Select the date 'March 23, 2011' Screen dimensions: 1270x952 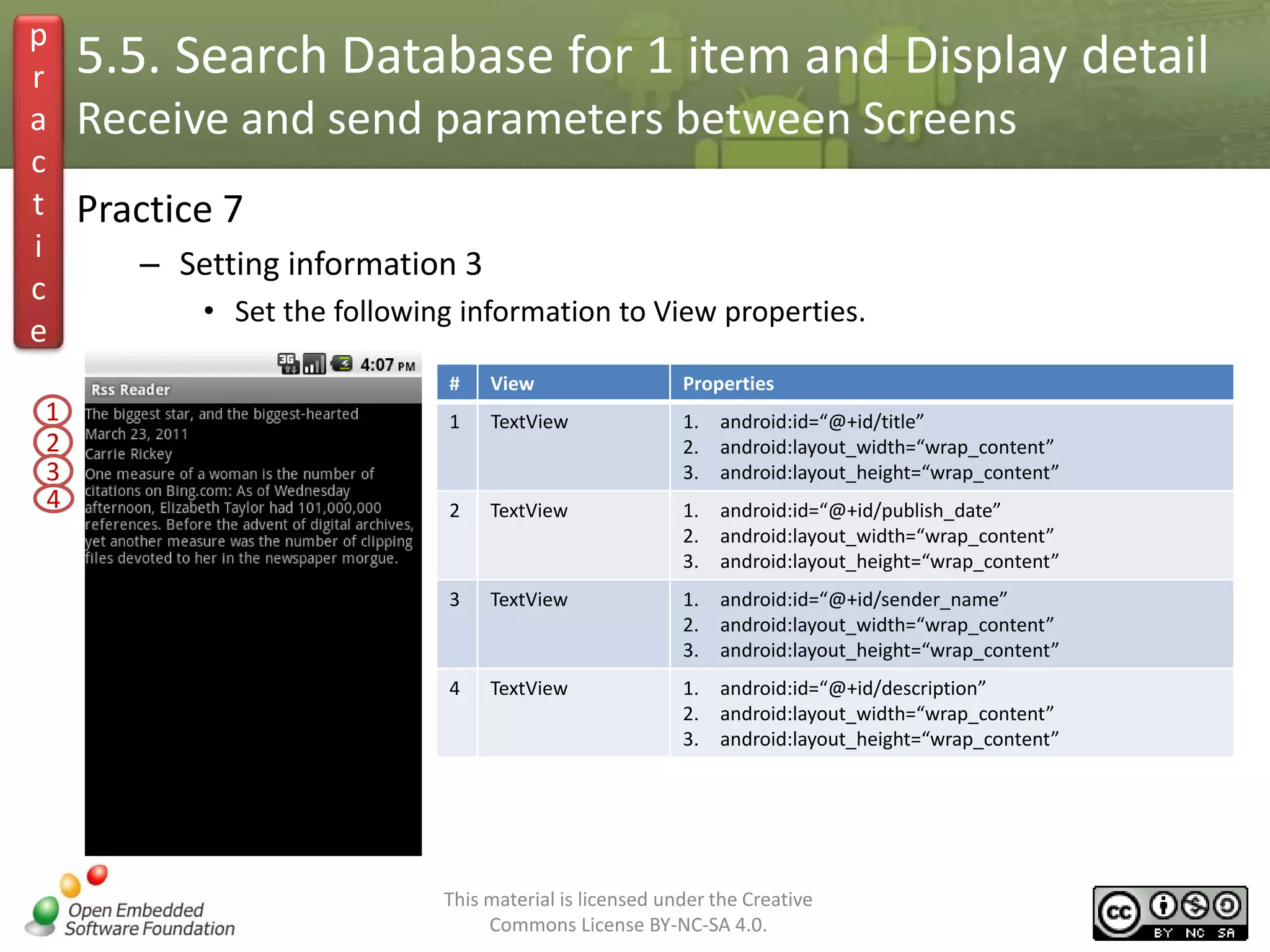(x=136, y=434)
